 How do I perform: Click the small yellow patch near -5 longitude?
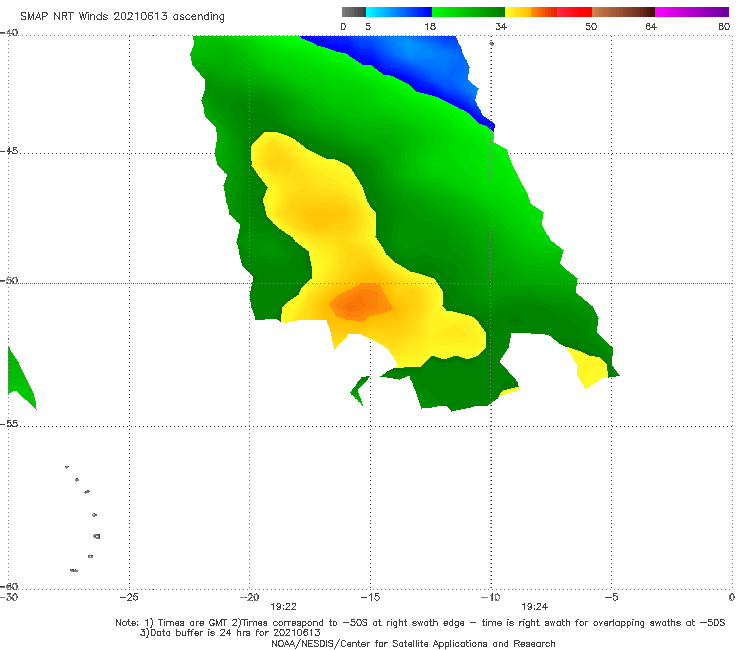pos(589,367)
